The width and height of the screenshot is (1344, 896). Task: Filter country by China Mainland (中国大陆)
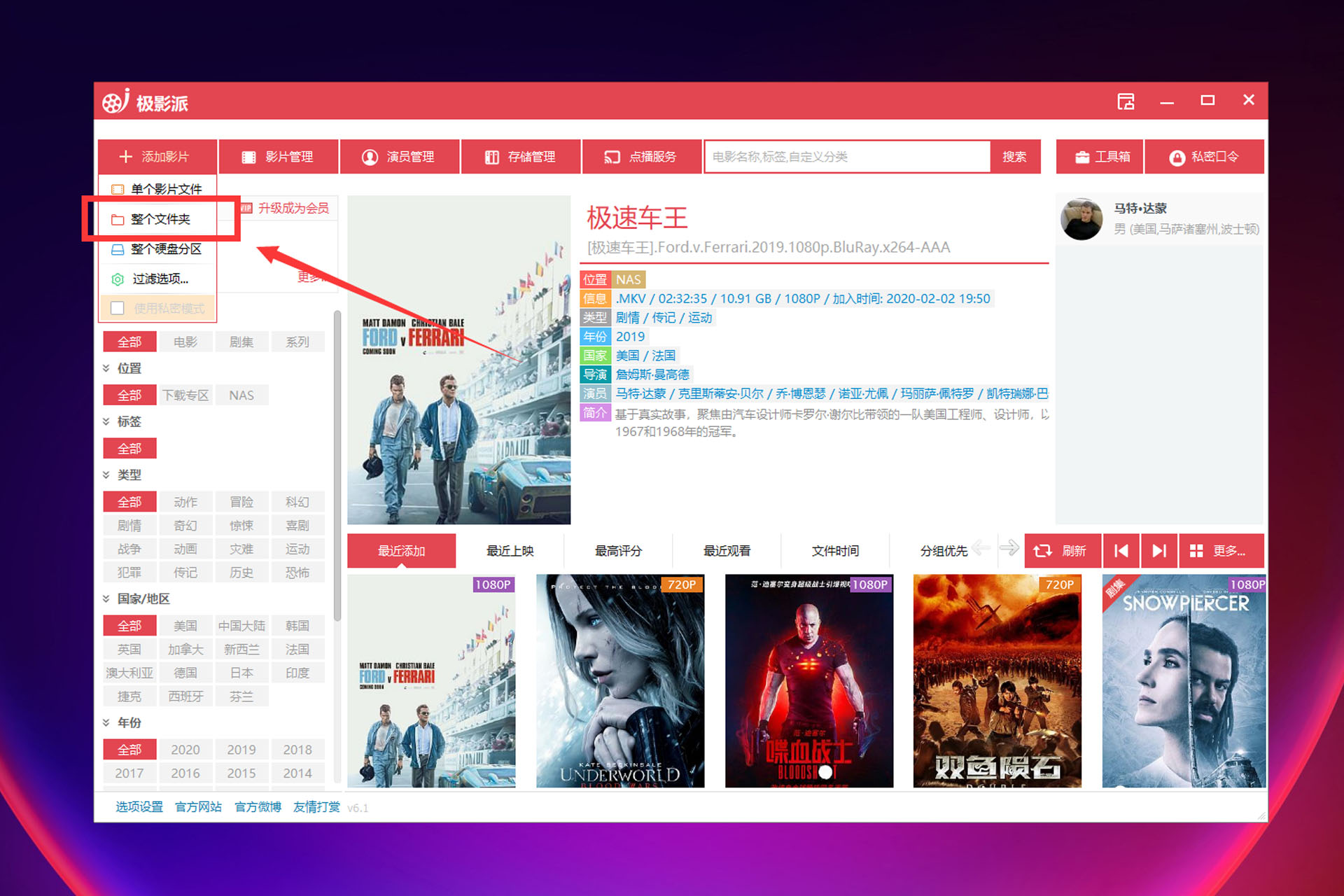[x=241, y=626]
